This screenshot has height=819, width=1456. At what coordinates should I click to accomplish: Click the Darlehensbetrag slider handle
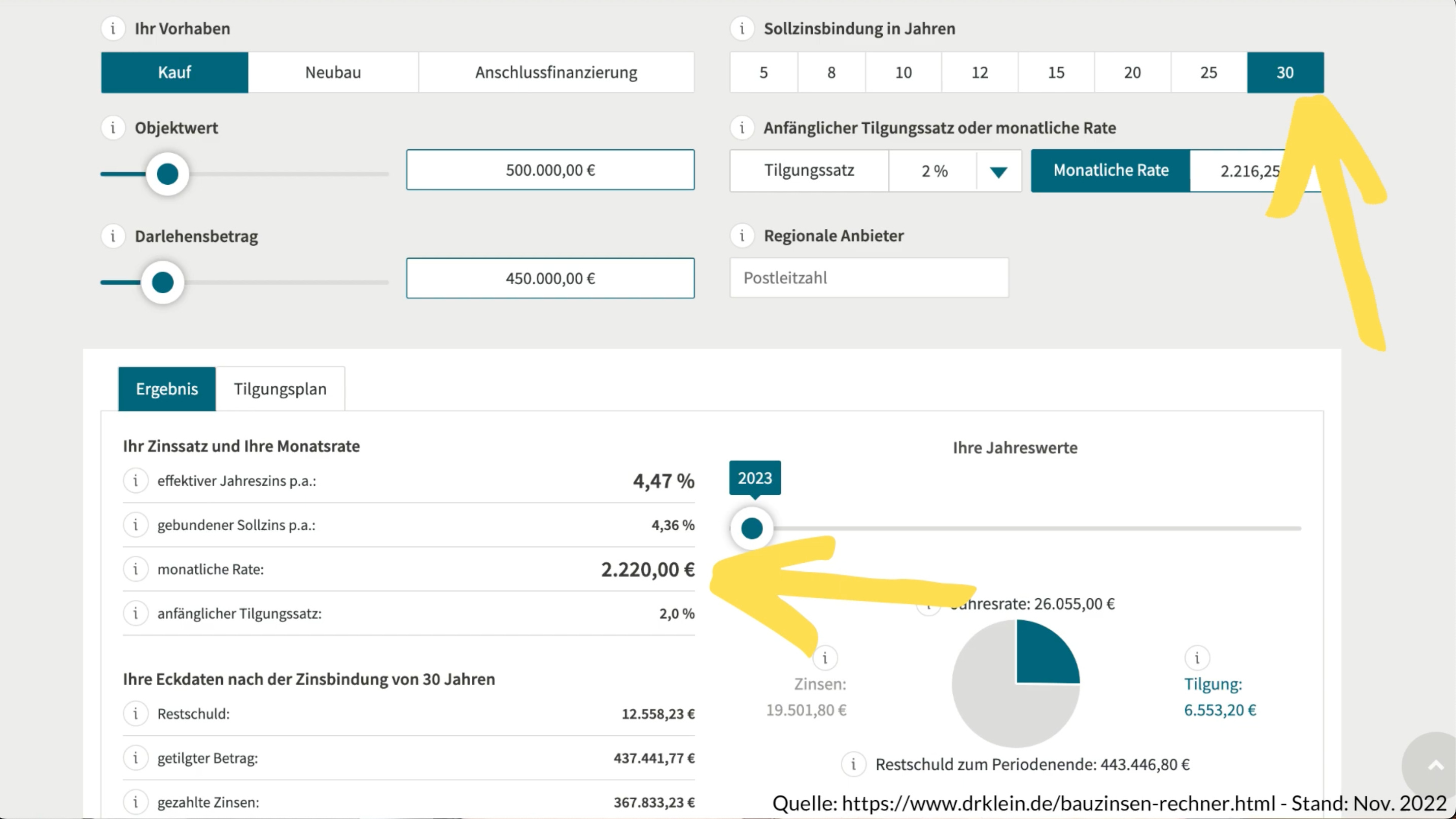[x=163, y=282]
